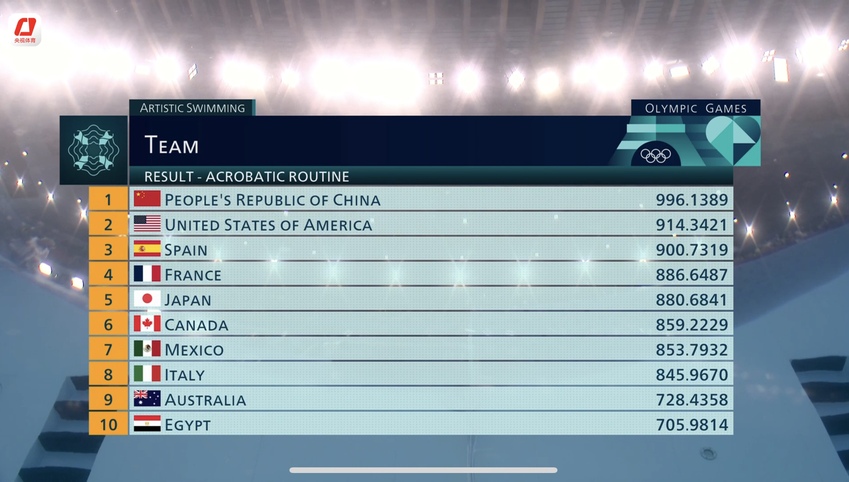This screenshot has height=482, width=849.
Task: Click the Spain flag icon
Action: pyautogui.click(x=147, y=249)
